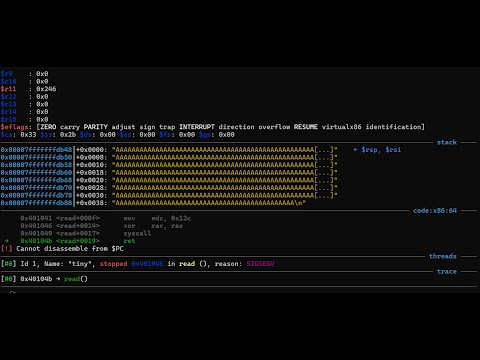Click the '$rsp, $rsi' pointer annotation
Screen dimensions: 480x360
point(381,150)
